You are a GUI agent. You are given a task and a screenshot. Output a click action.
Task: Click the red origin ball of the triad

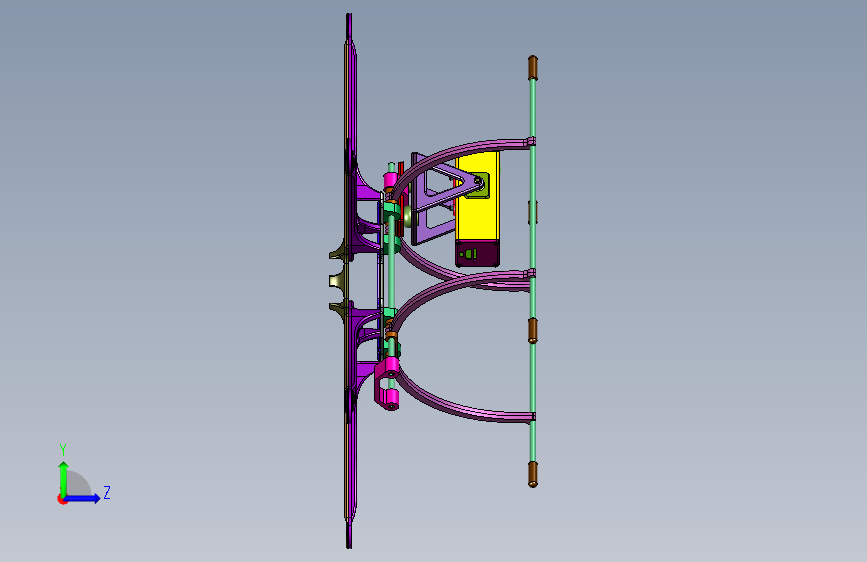tap(62, 499)
